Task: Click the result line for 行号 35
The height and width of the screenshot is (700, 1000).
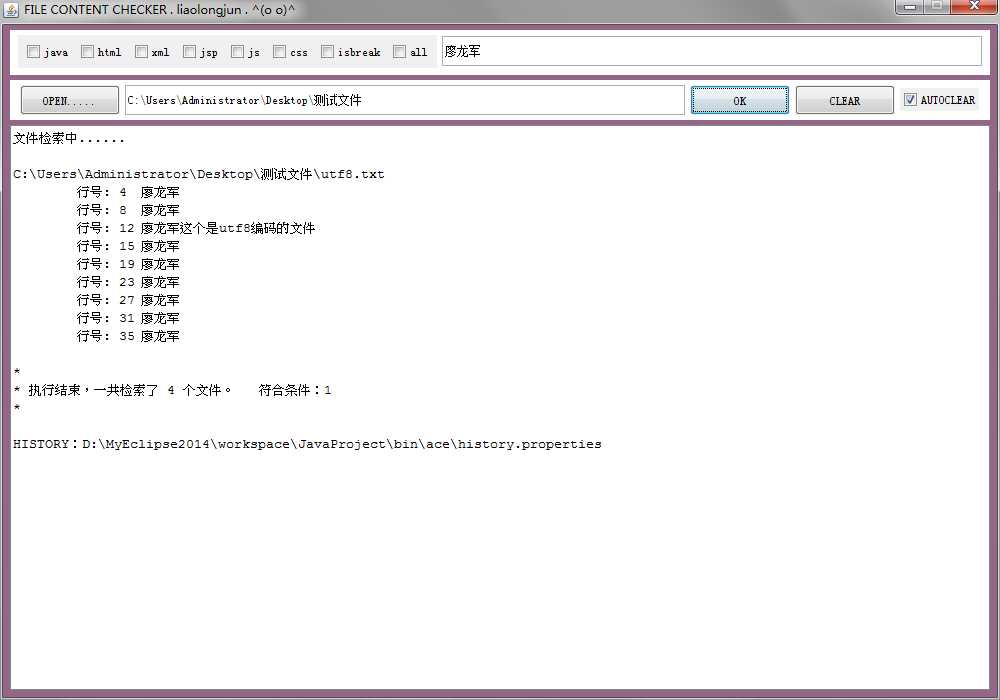Action: (128, 335)
